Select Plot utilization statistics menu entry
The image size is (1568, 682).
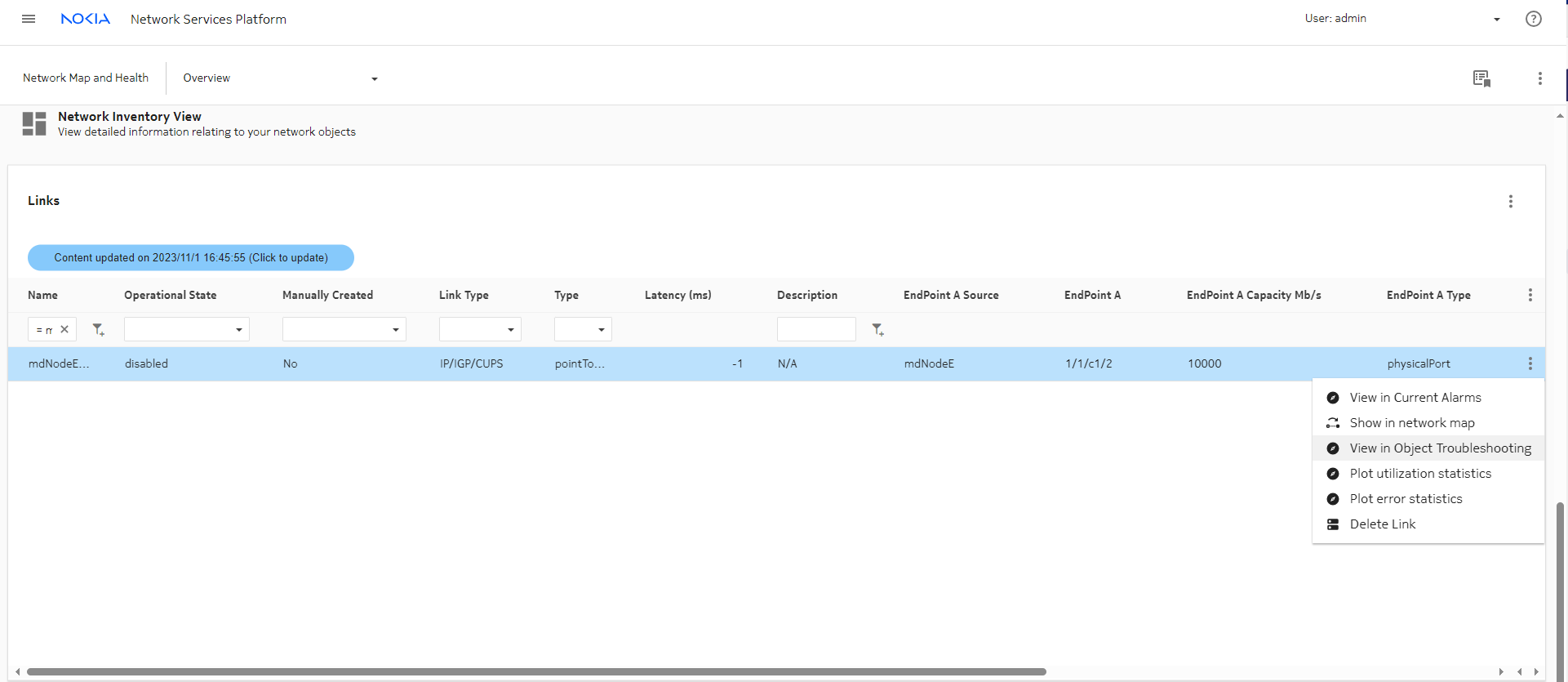click(x=1419, y=474)
